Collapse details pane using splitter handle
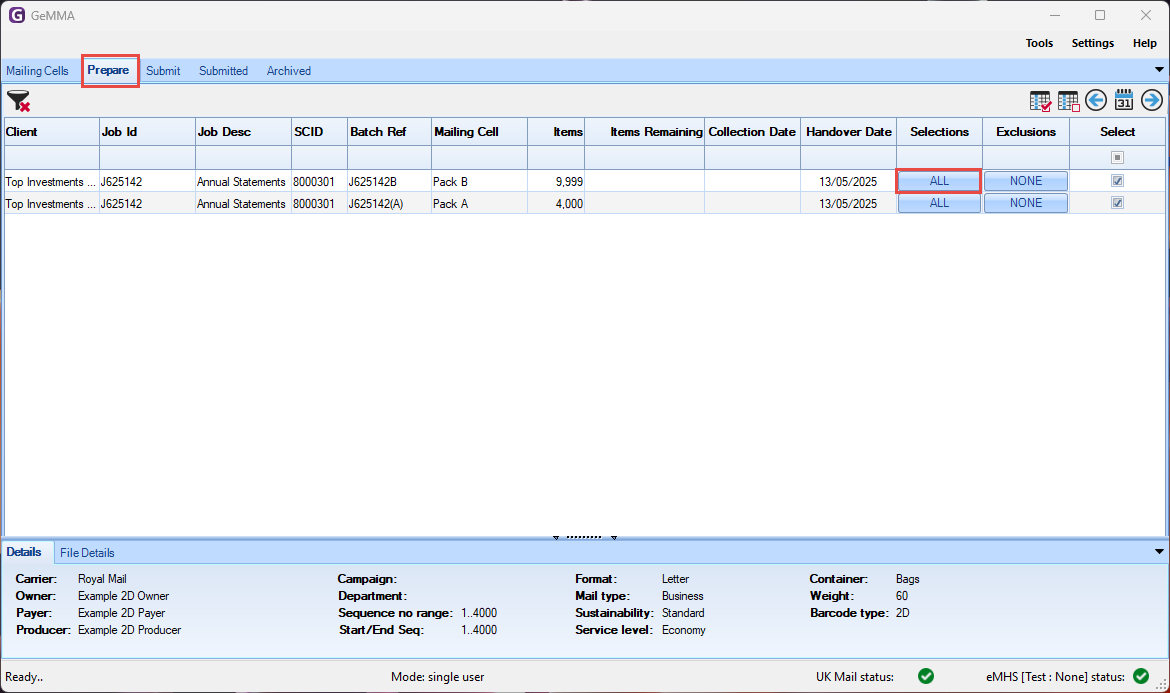The height and width of the screenshot is (693, 1170). click(585, 537)
